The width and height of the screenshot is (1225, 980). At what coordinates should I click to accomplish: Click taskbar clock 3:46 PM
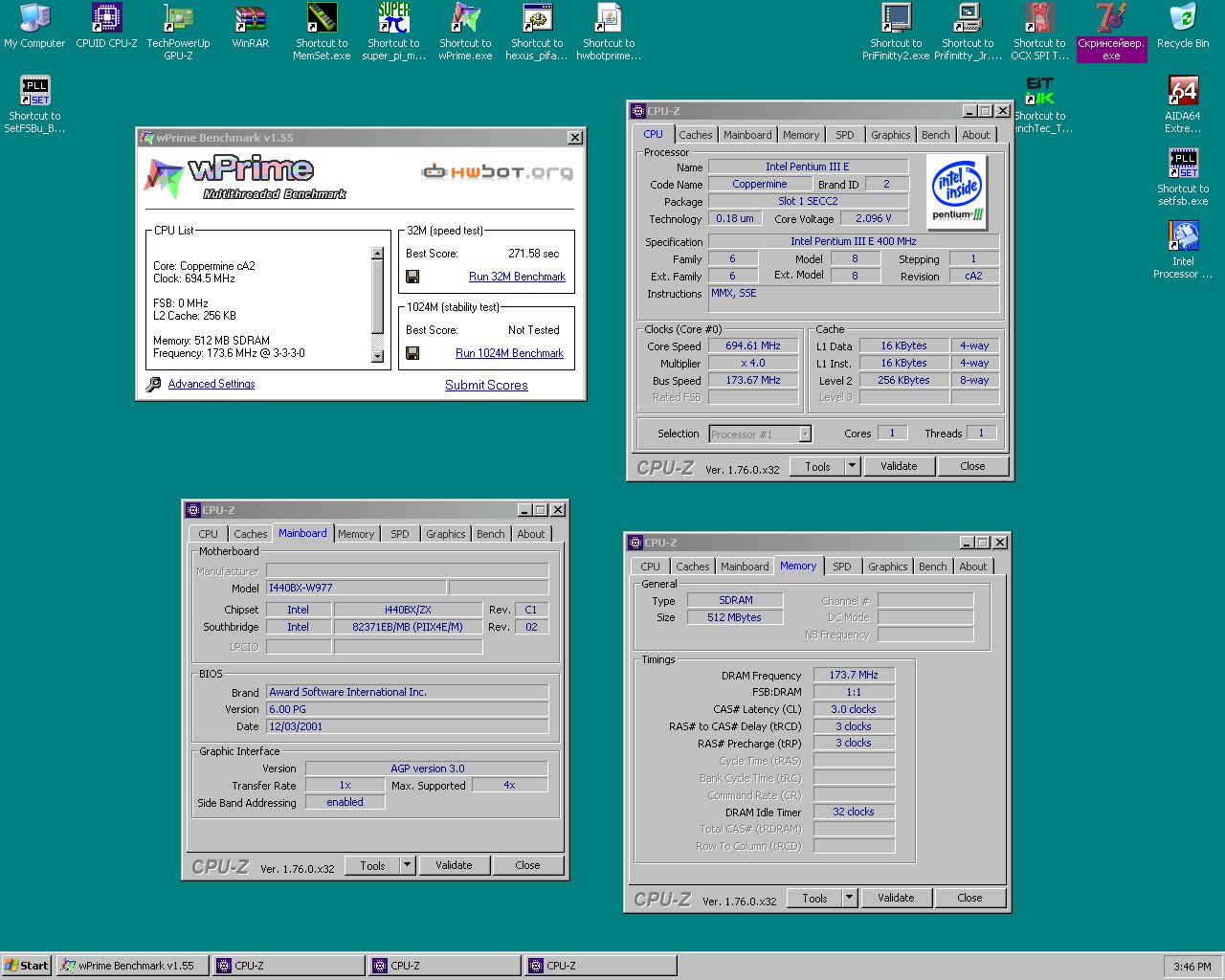pos(1192,967)
